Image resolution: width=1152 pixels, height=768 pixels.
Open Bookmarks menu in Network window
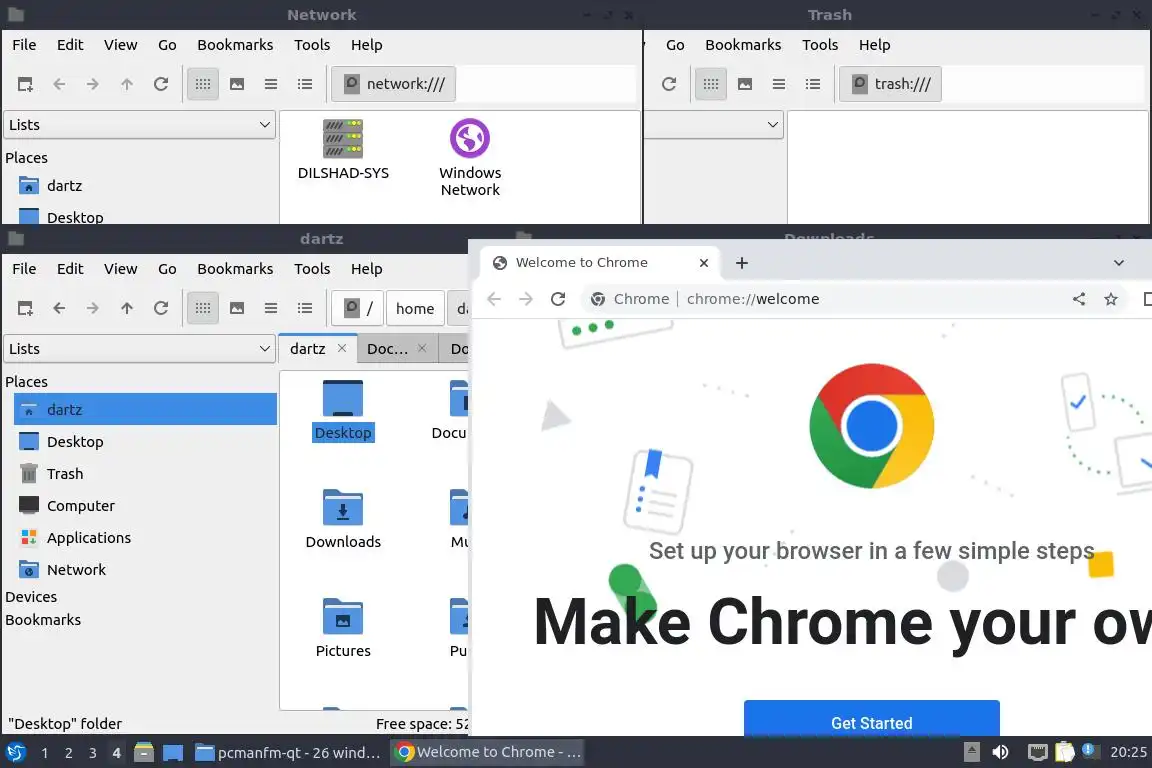(235, 45)
